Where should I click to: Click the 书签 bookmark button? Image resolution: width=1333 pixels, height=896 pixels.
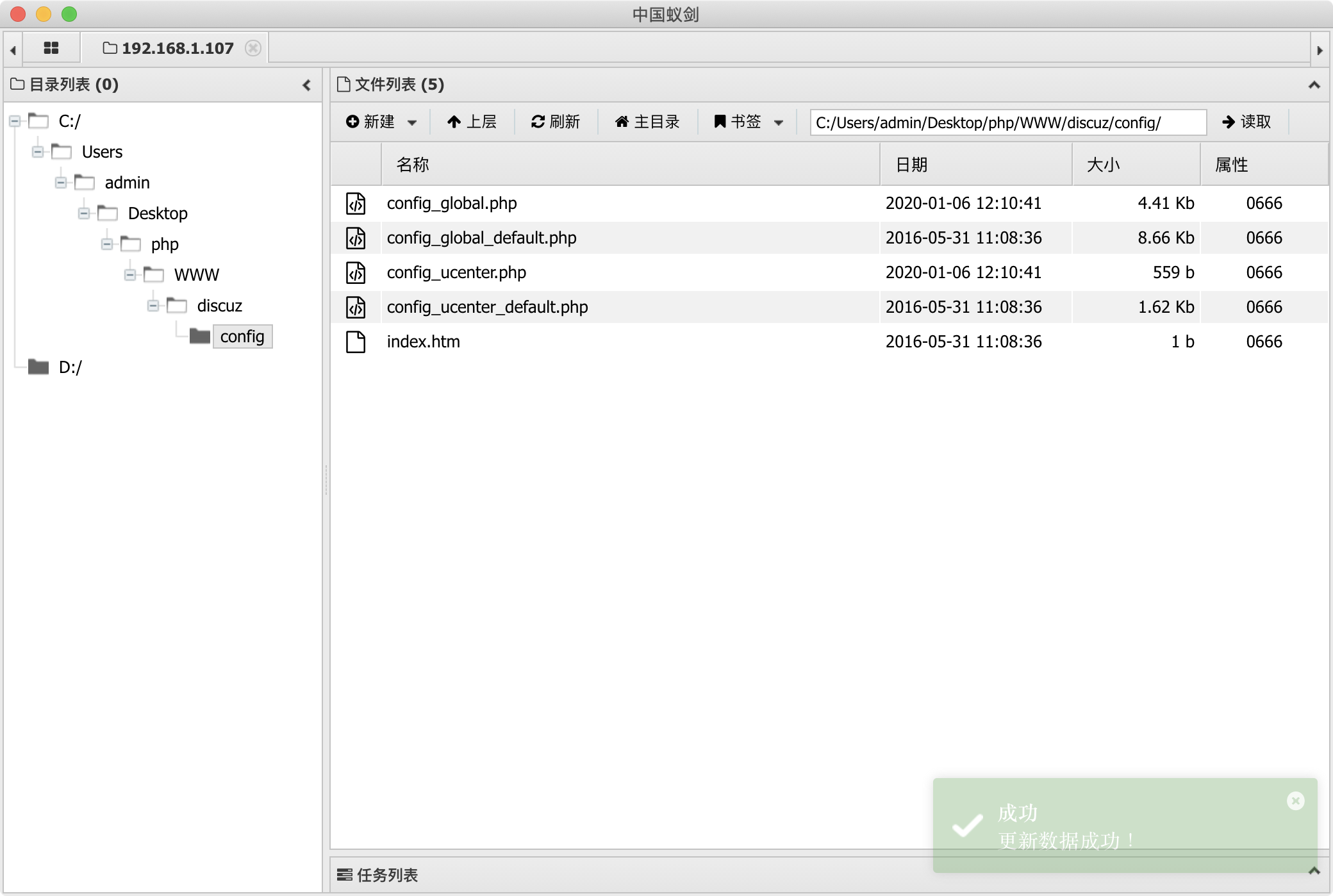738,122
